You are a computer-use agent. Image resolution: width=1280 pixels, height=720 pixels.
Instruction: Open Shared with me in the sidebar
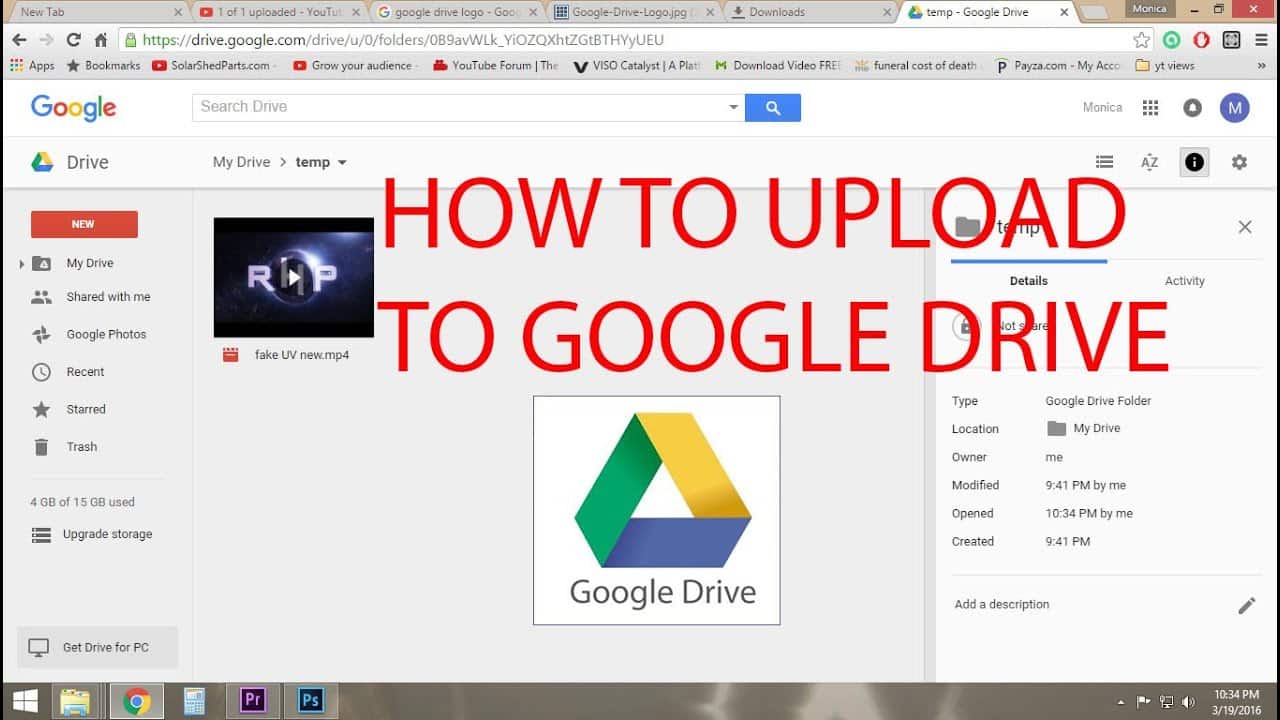click(108, 297)
